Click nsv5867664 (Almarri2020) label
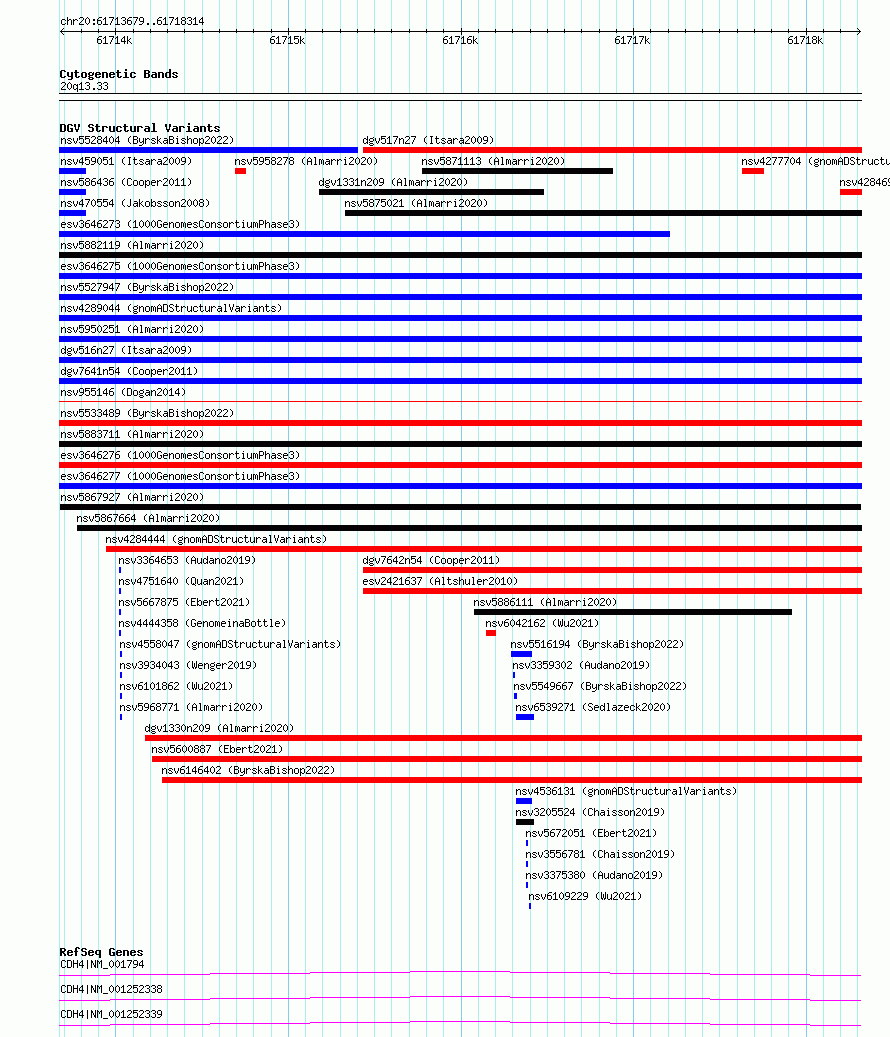Screen dimensions: 890x1037 (148, 518)
